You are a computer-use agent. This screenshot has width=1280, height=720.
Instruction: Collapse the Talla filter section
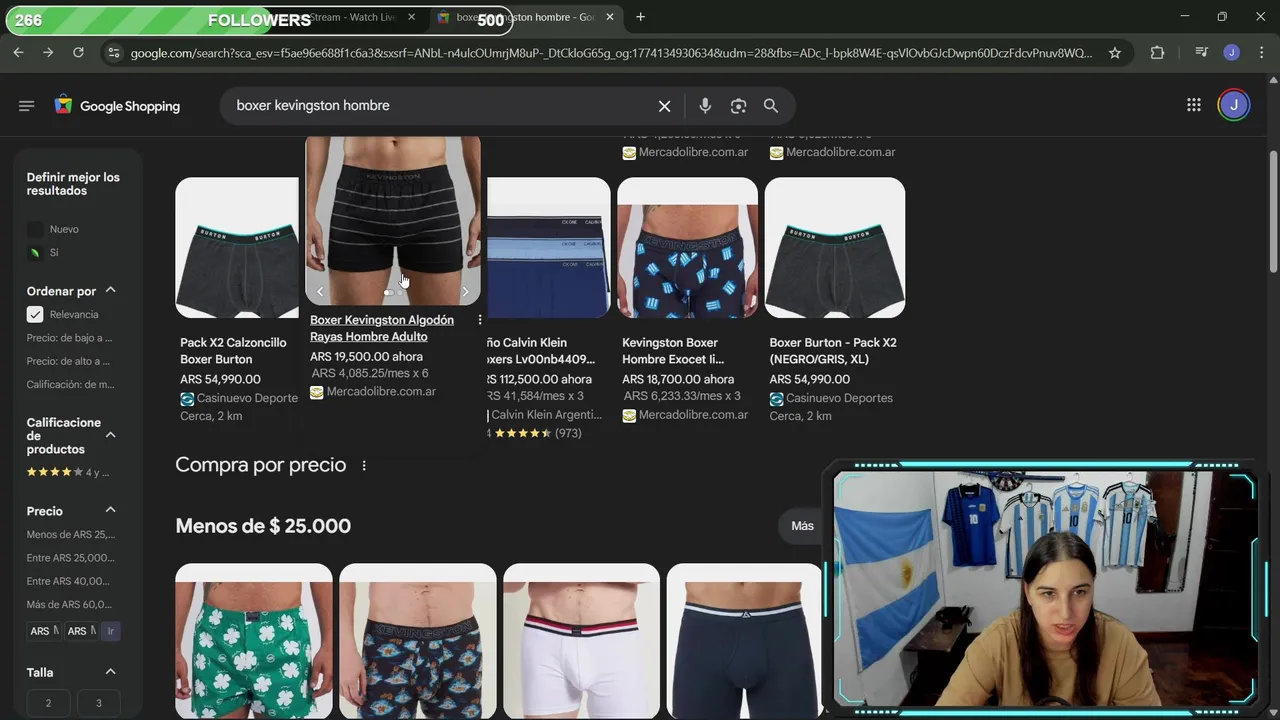coord(110,672)
